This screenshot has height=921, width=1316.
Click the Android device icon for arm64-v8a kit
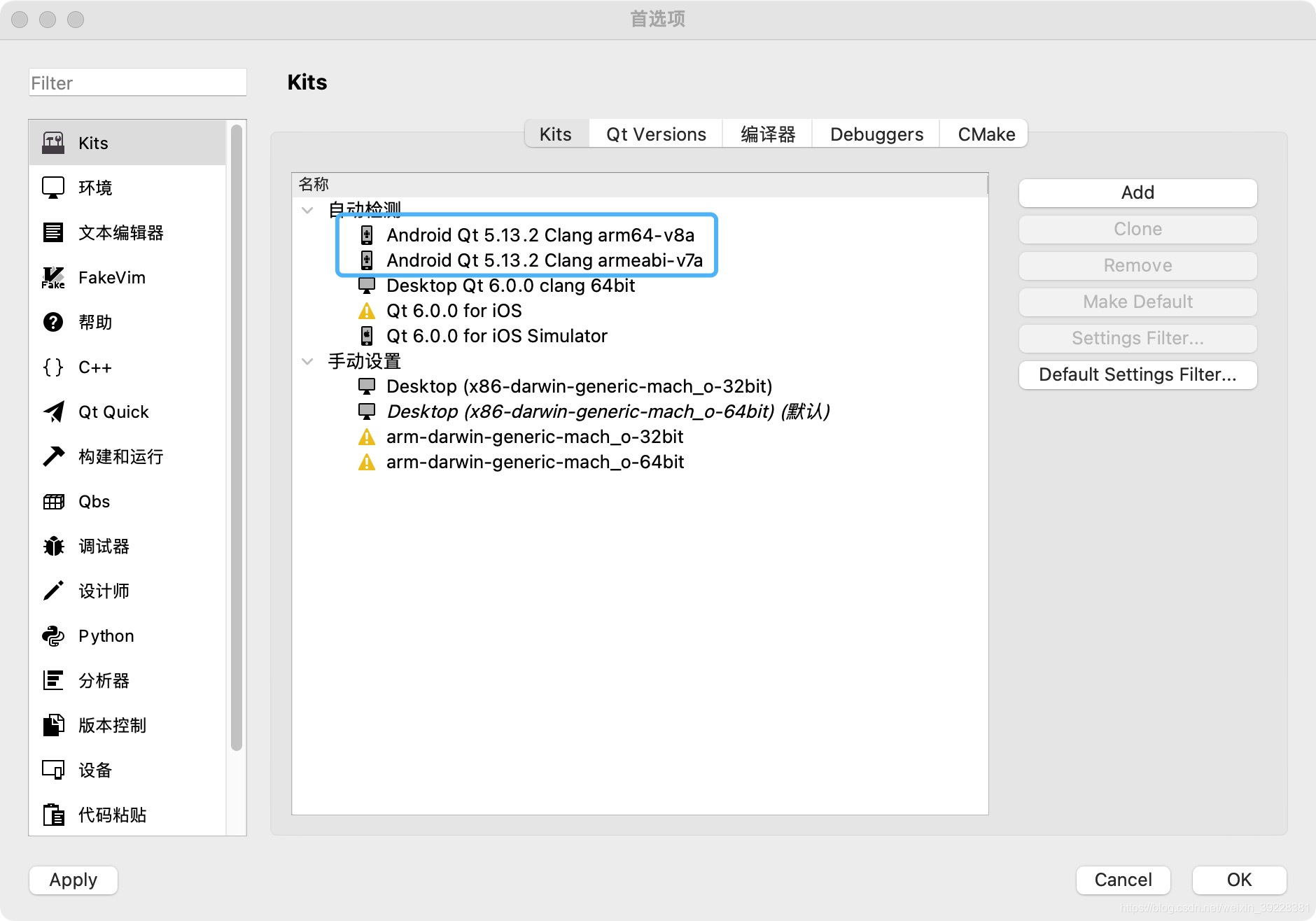pyautogui.click(x=366, y=235)
